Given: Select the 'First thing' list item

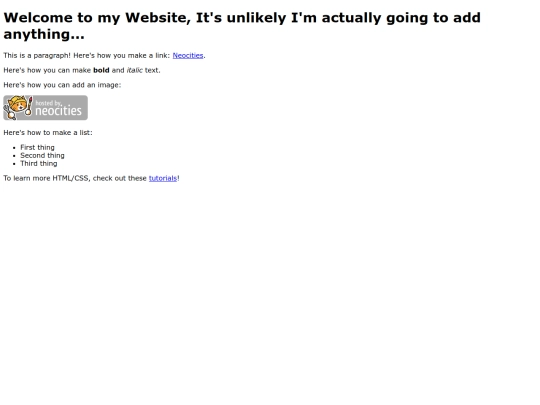Looking at the screenshot, I should pos(37,147).
